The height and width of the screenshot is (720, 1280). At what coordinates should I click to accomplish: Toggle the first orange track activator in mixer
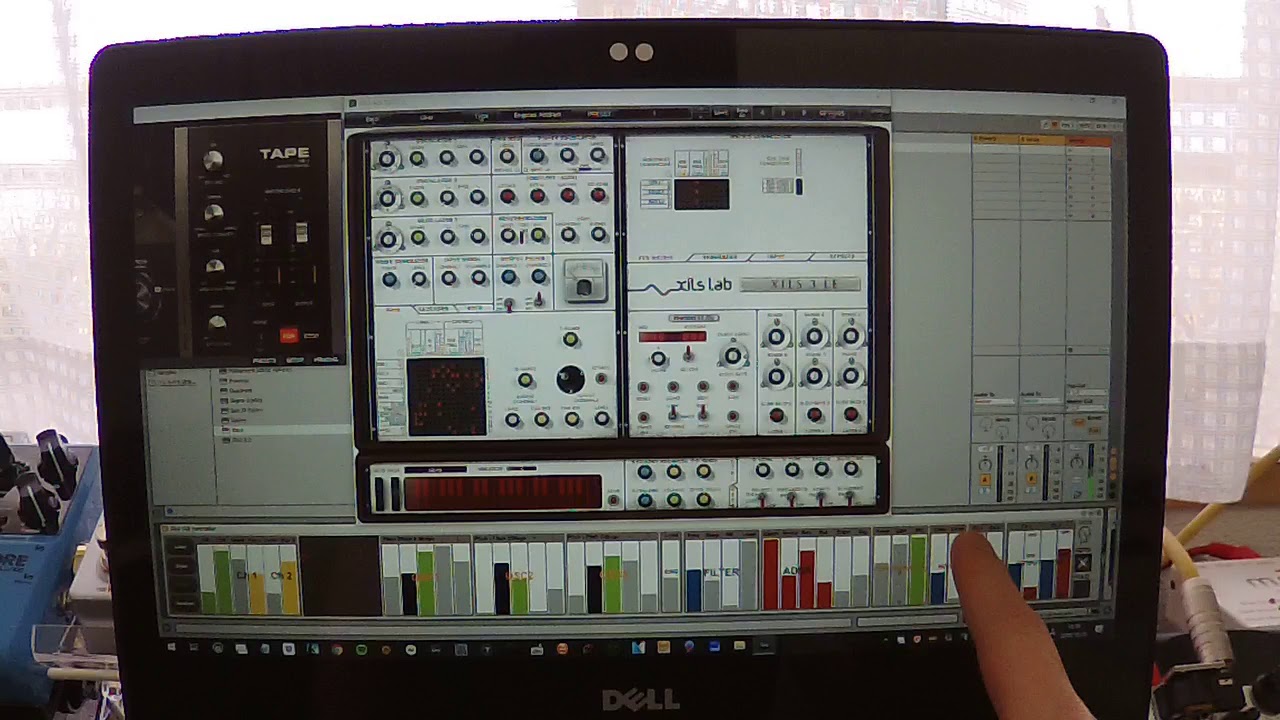(985, 481)
